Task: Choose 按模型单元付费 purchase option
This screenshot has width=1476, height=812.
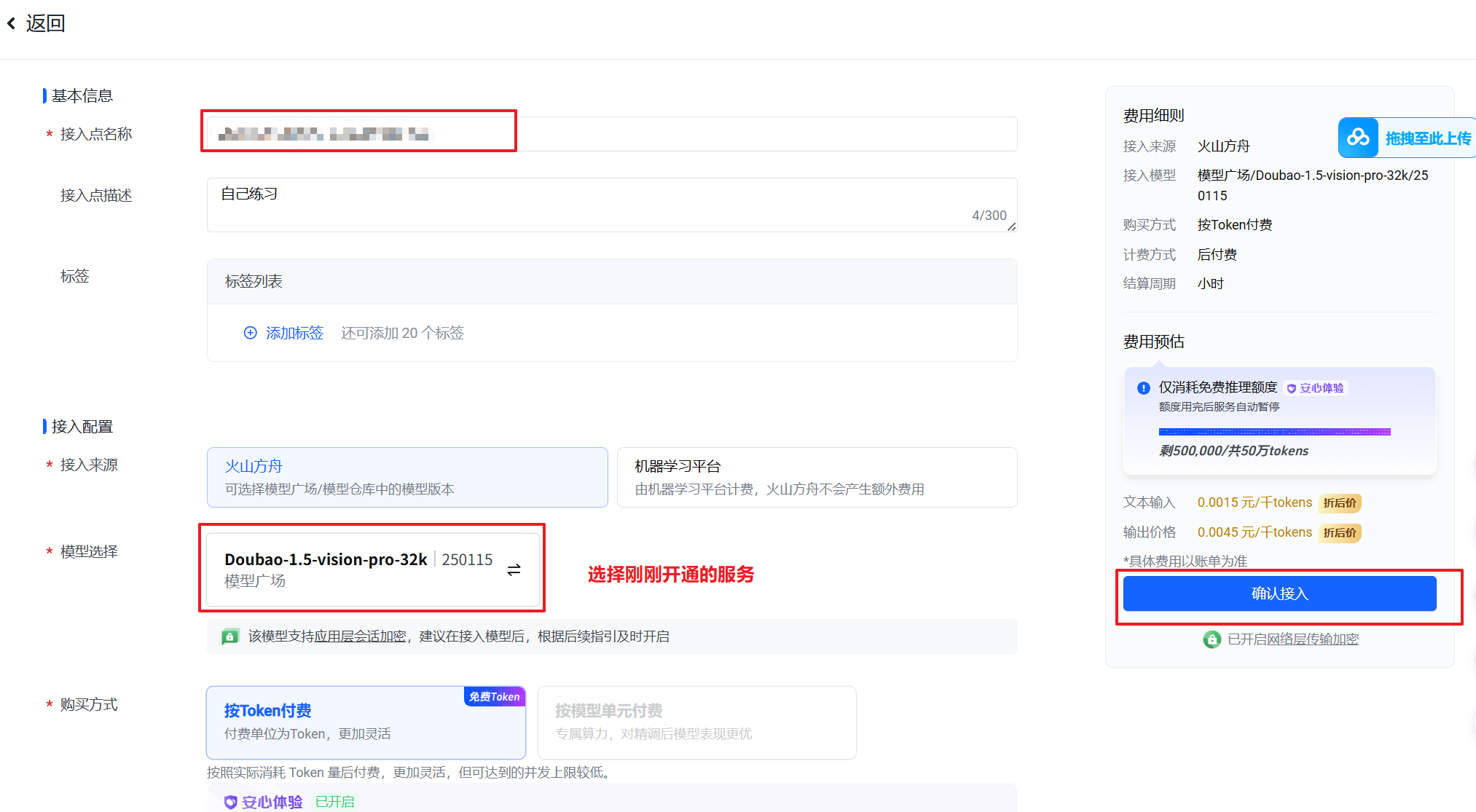Action: 696,722
